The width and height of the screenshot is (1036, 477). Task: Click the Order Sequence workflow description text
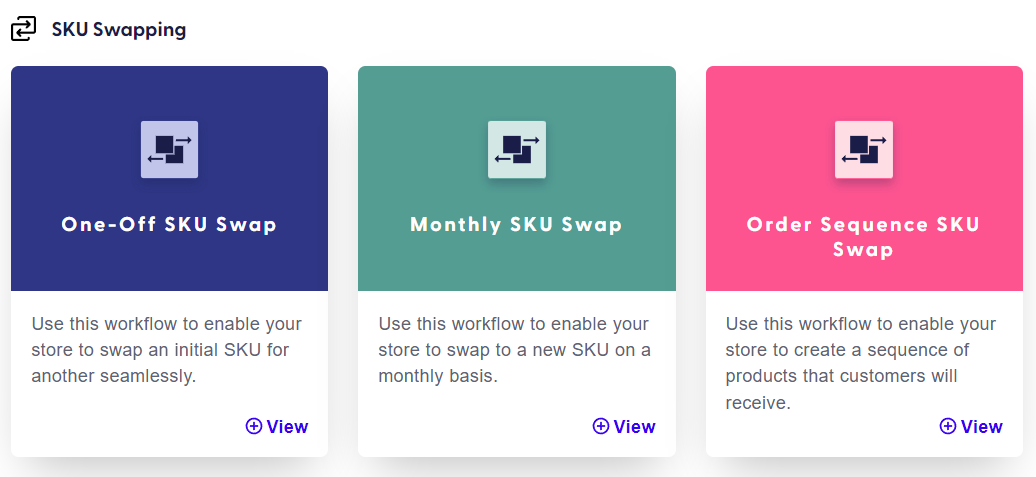tap(861, 363)
